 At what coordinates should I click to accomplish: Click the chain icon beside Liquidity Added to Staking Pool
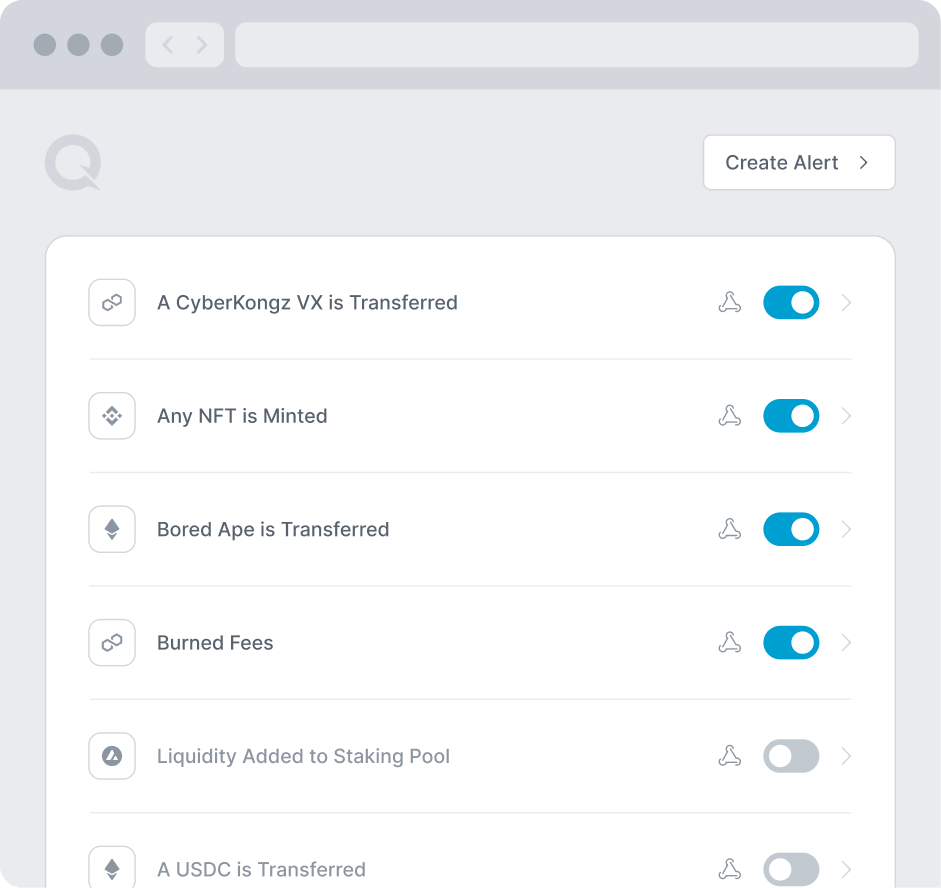pos(112,756)
